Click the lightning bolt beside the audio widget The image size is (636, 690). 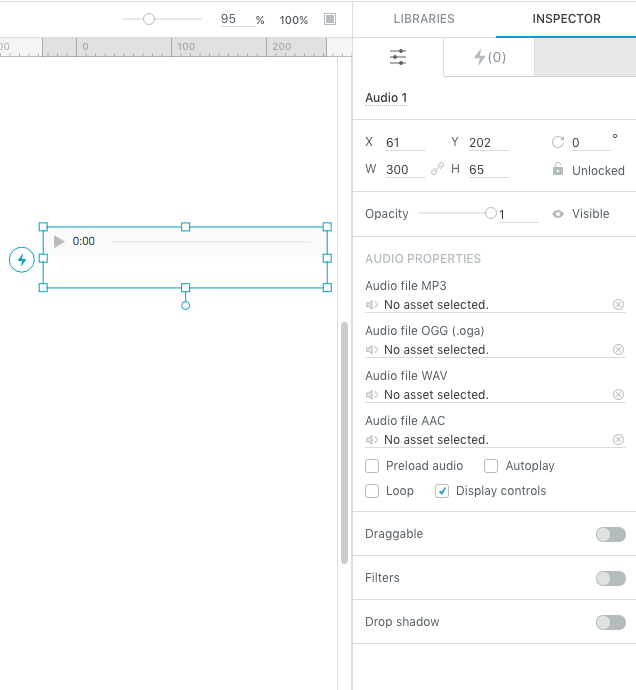click(x=22, y=260)
